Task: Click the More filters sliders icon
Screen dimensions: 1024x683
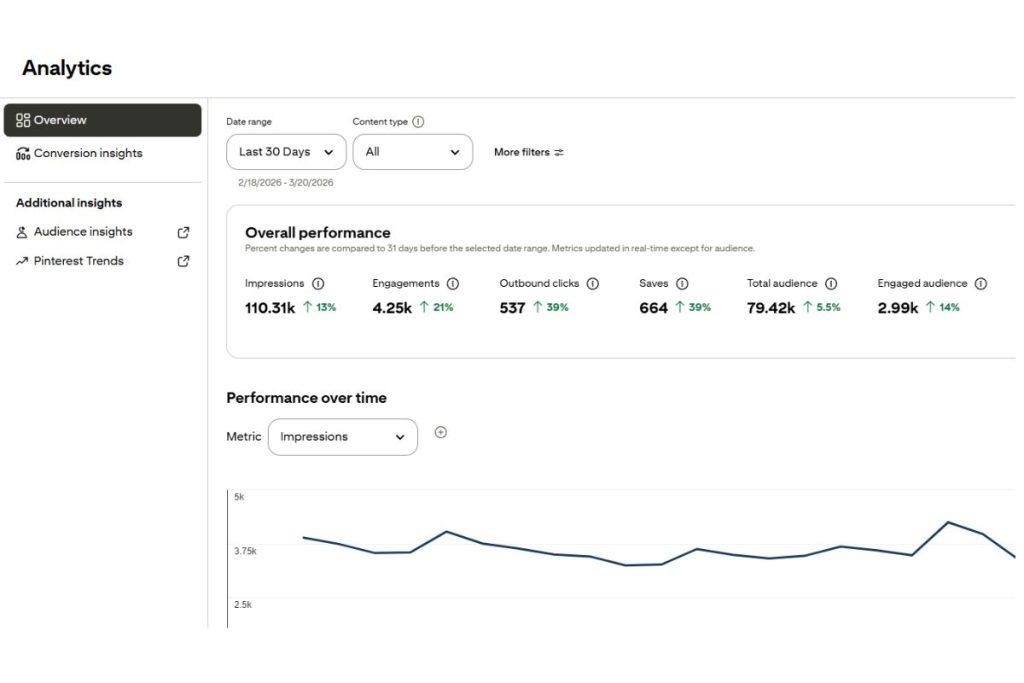Action: point(557,152)
